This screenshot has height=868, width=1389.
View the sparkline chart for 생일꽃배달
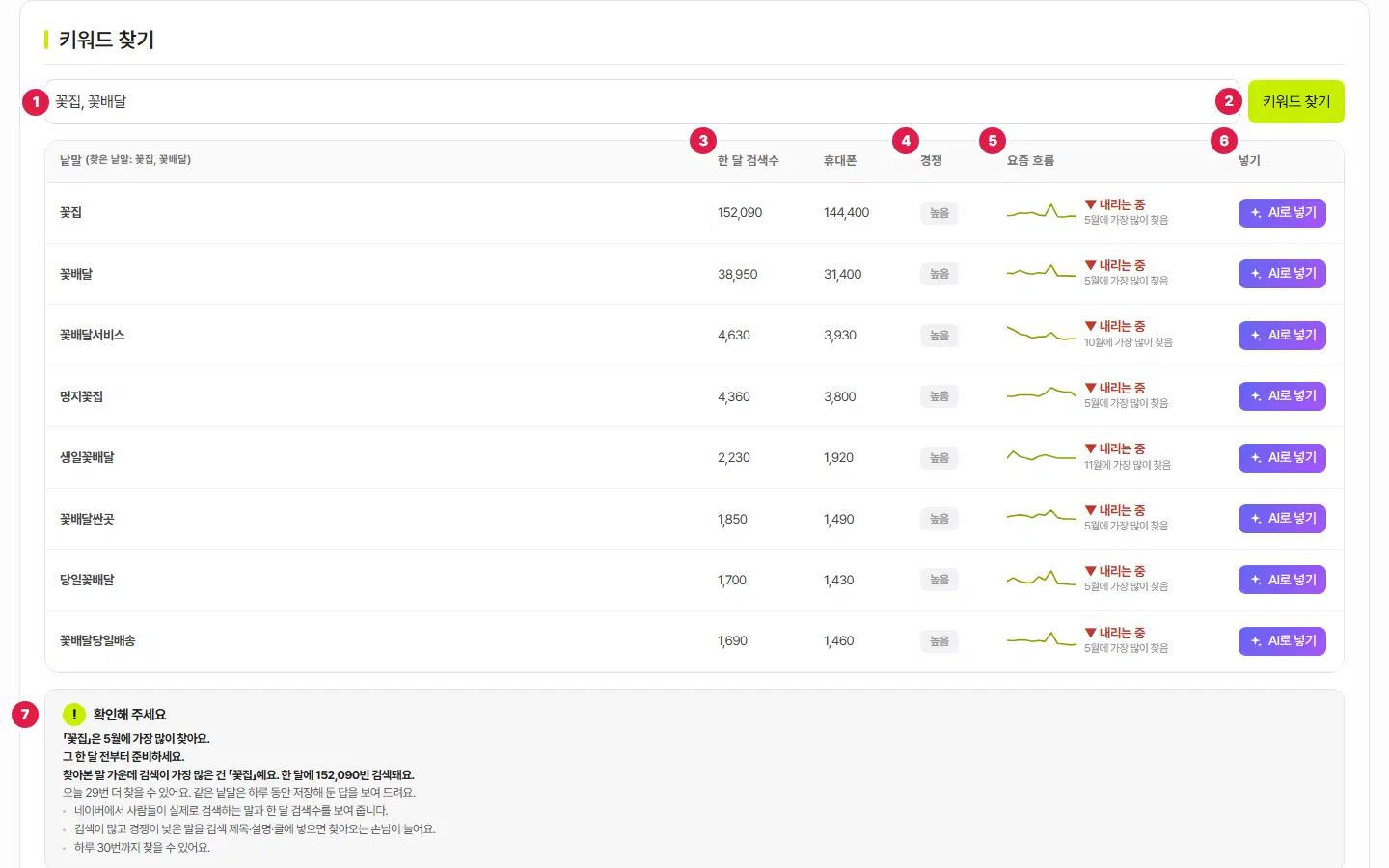[1041, 457]
